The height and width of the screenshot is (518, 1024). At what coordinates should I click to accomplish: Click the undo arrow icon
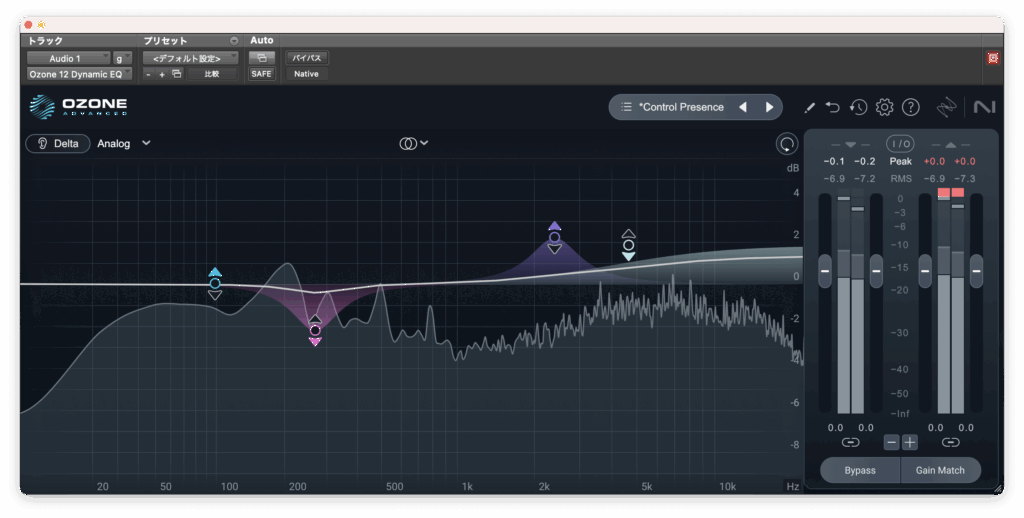point(833,107)
